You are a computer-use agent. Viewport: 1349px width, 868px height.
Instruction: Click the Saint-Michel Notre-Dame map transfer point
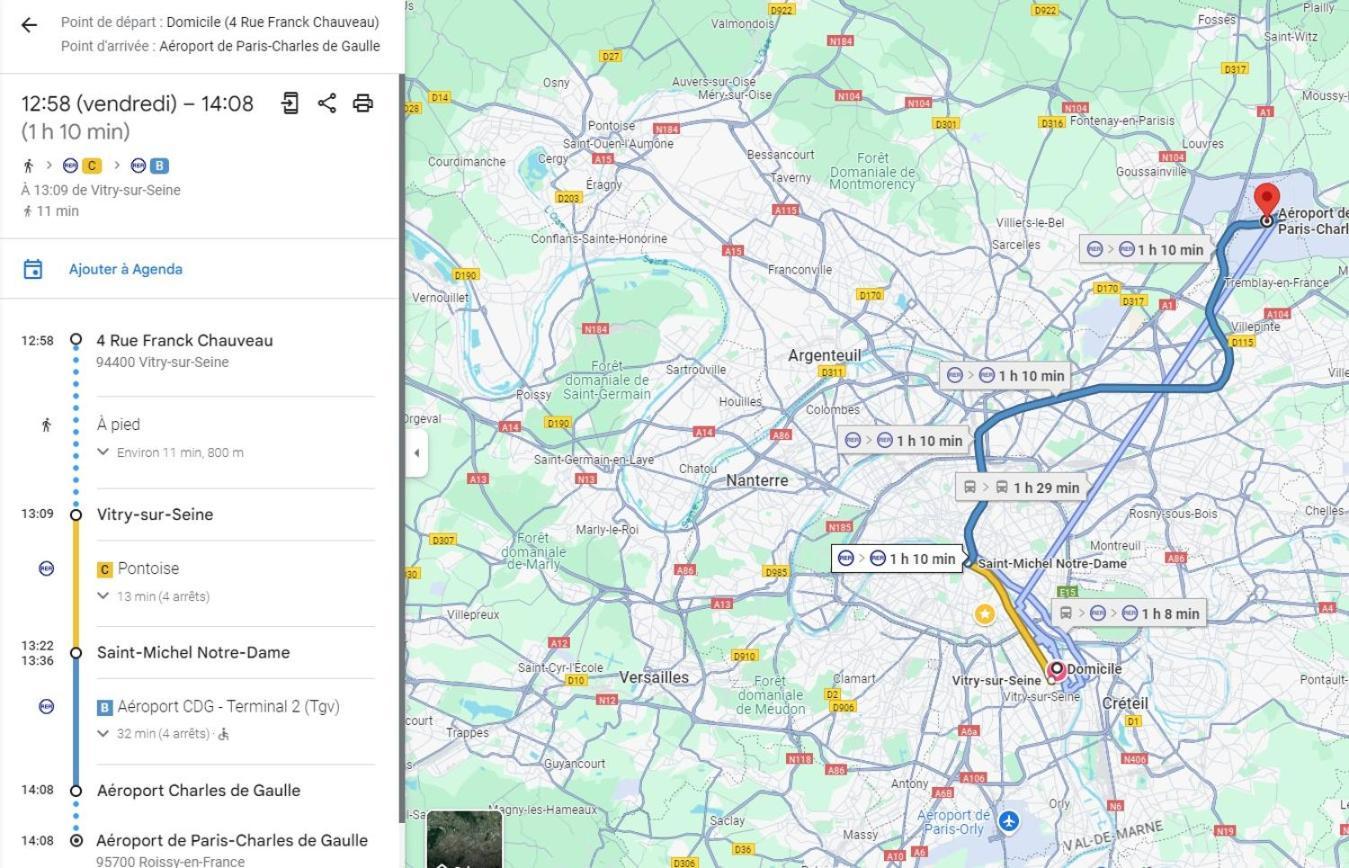tap(969, 564)
